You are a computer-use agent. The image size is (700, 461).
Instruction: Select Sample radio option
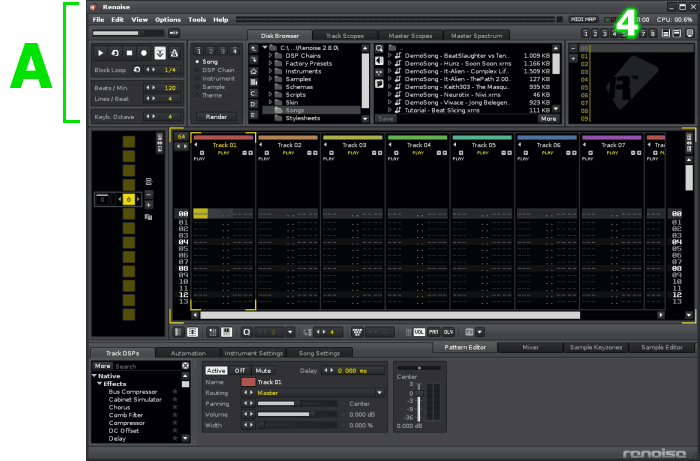click(210, 87)
